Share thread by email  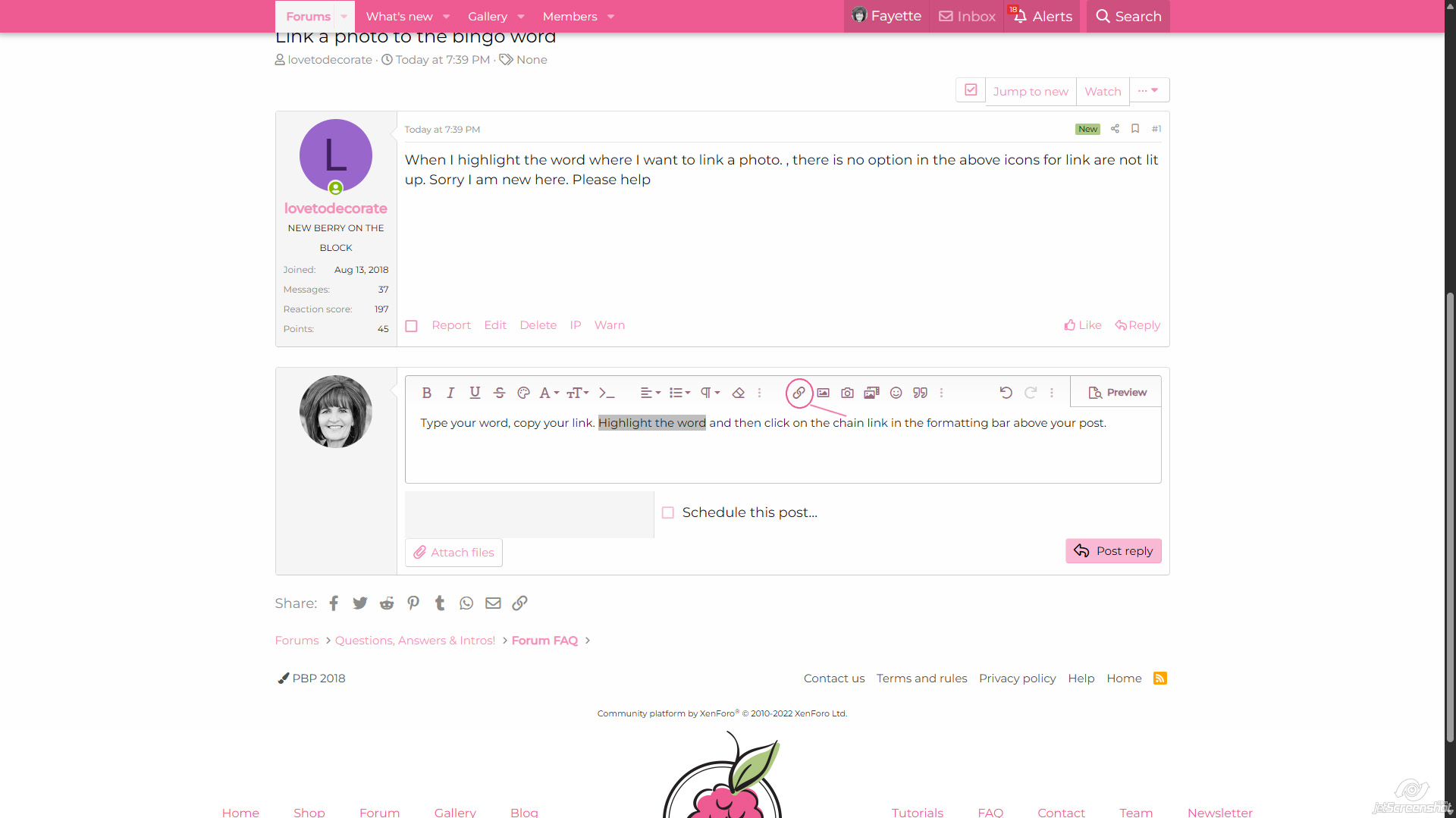tap(493, 603)
